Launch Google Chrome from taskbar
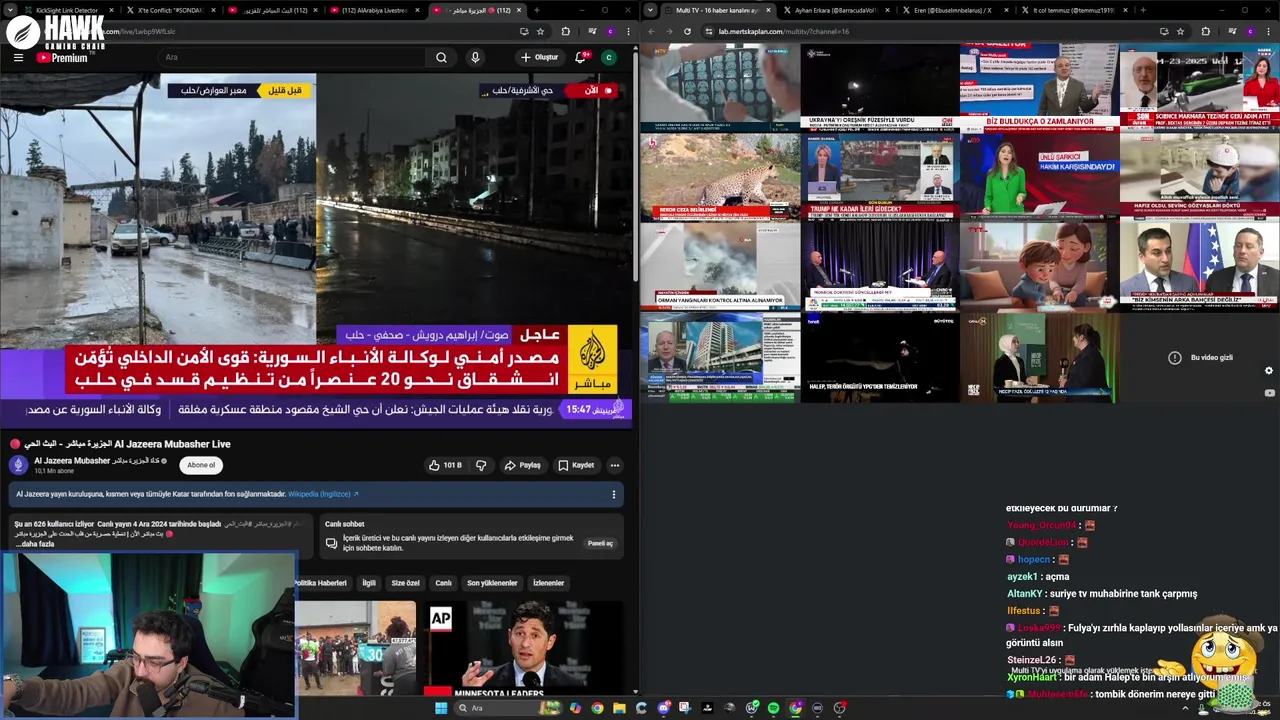 point(597,708)
